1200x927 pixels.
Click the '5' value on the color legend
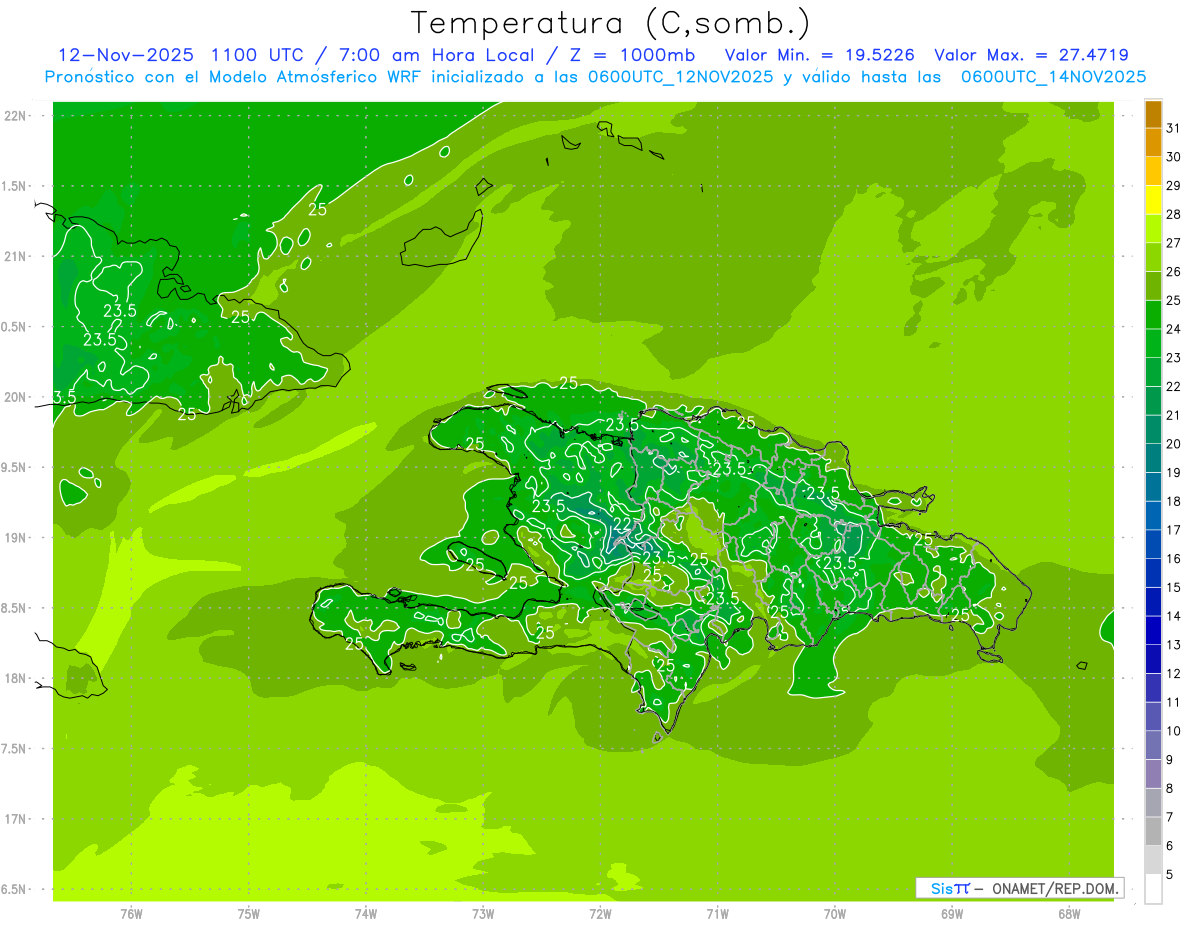point(1170,875)
